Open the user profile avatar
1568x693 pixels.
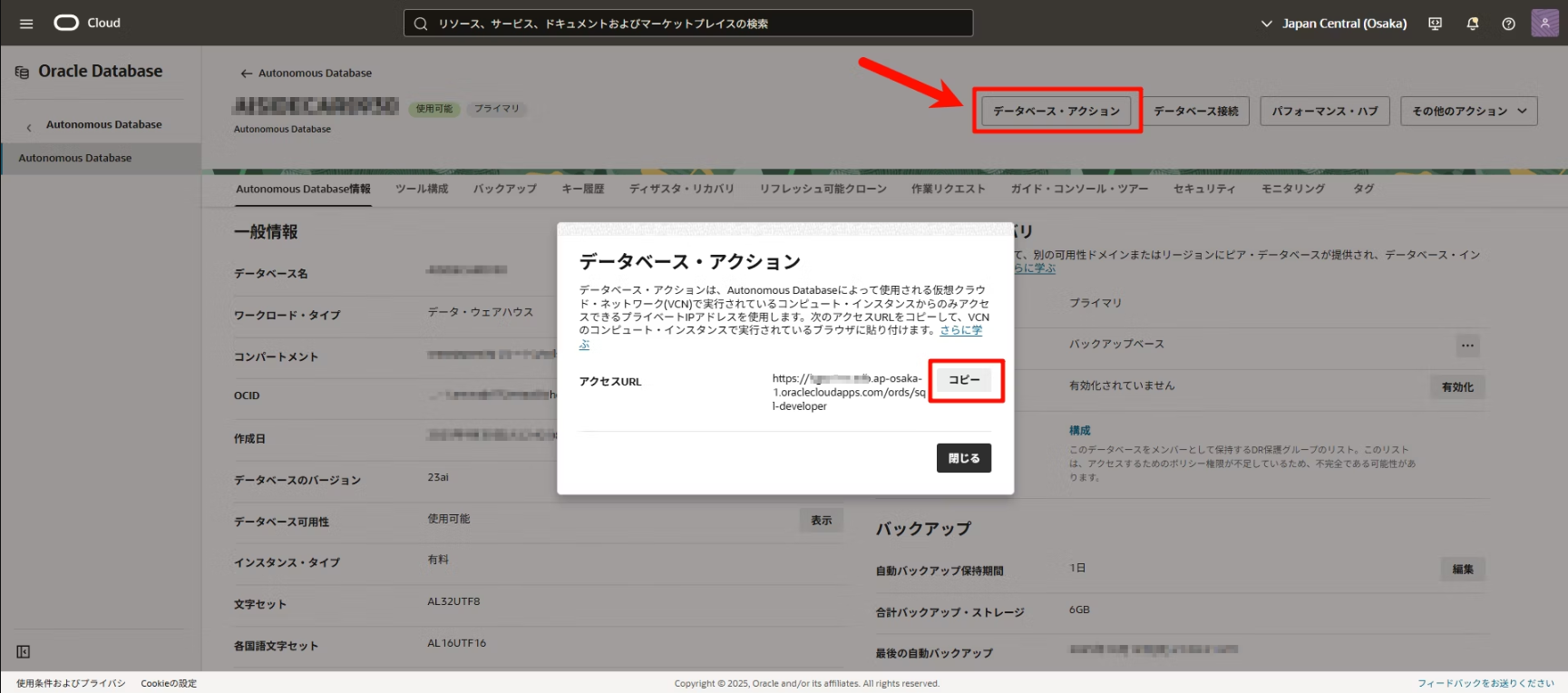coord(1544,23)
